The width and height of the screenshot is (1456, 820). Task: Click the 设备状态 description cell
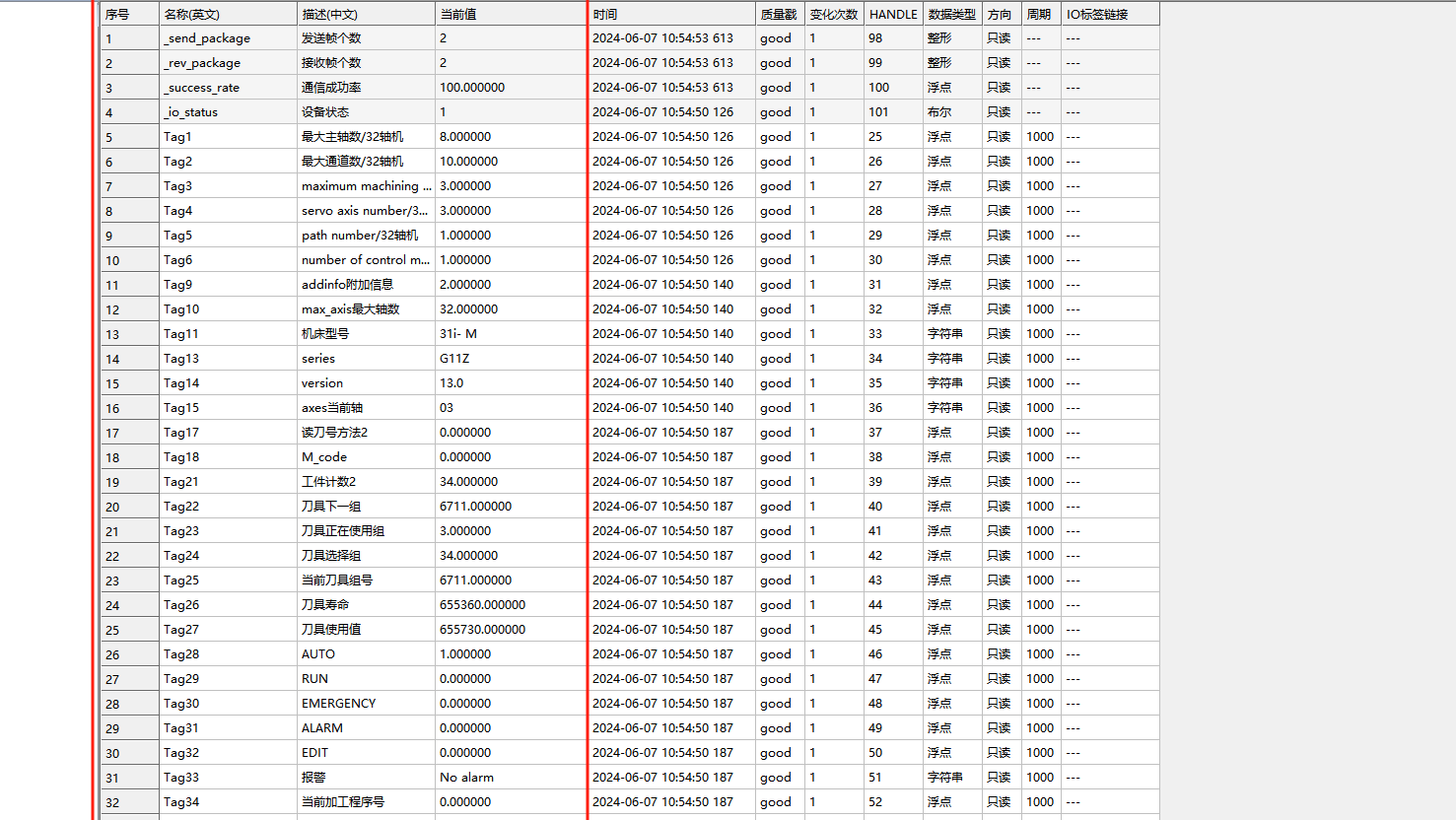[x=366, y=111]
